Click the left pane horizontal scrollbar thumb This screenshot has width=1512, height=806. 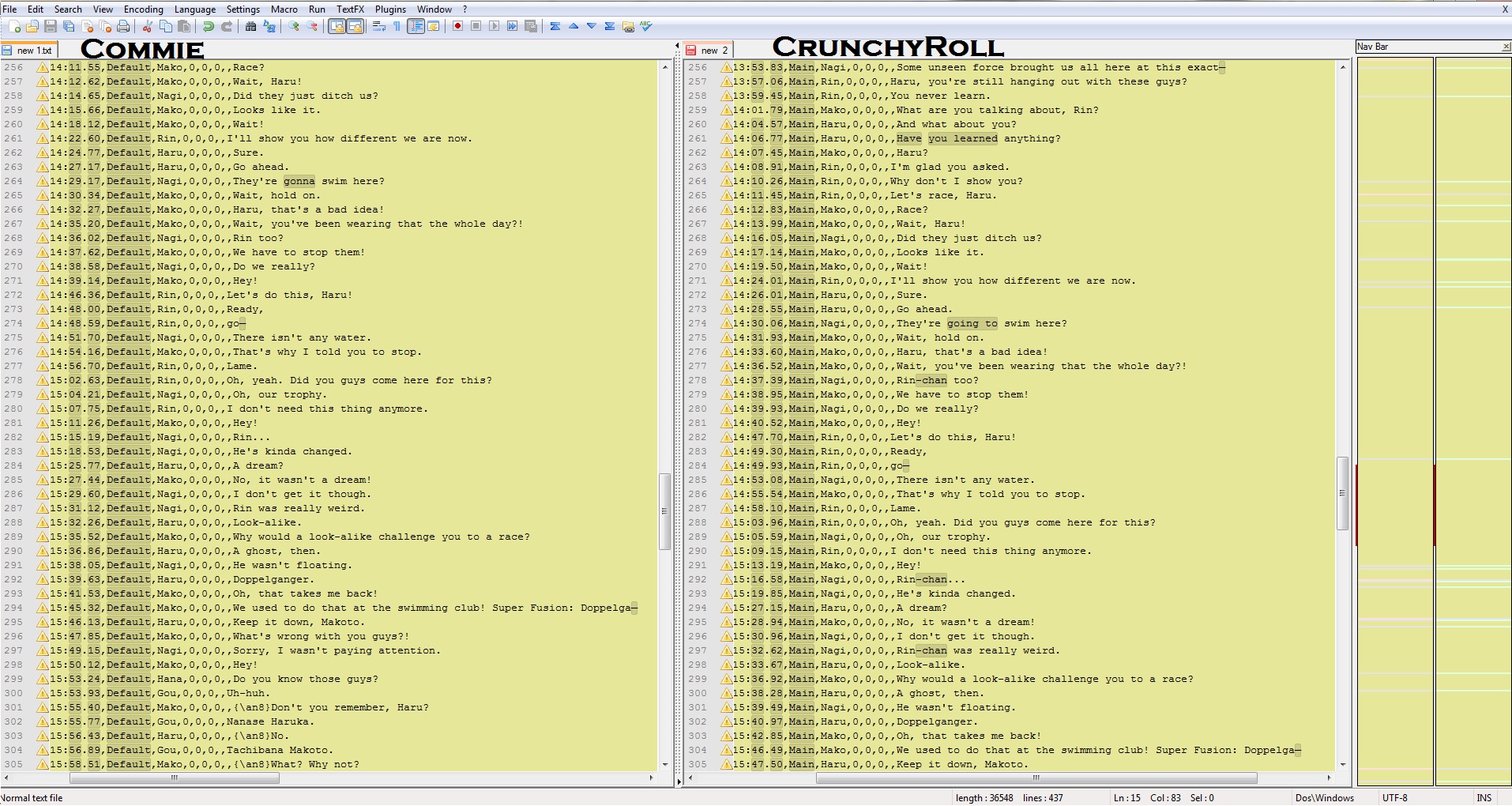(175, 778)
